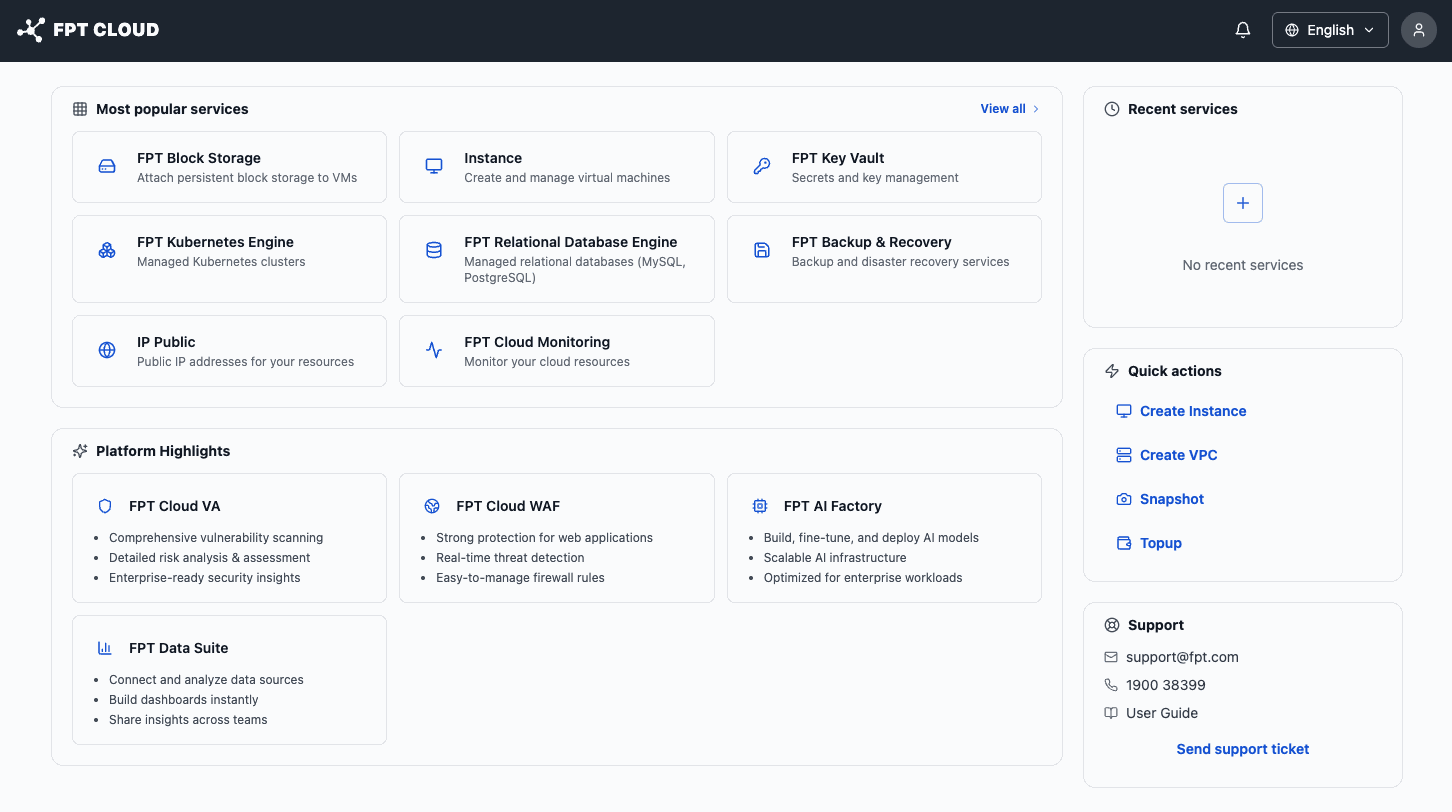Click the Snapshot camera icon
Screen dimensions: 1452x812
tap(1124, 499)
